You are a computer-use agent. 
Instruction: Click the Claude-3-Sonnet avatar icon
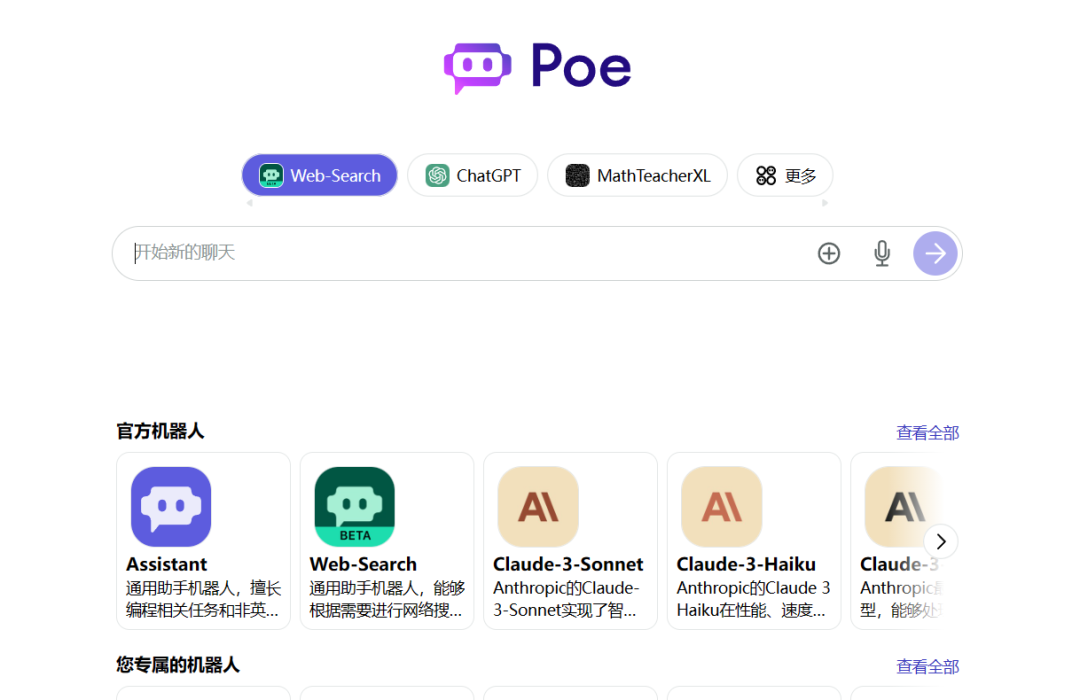point(538,506)
